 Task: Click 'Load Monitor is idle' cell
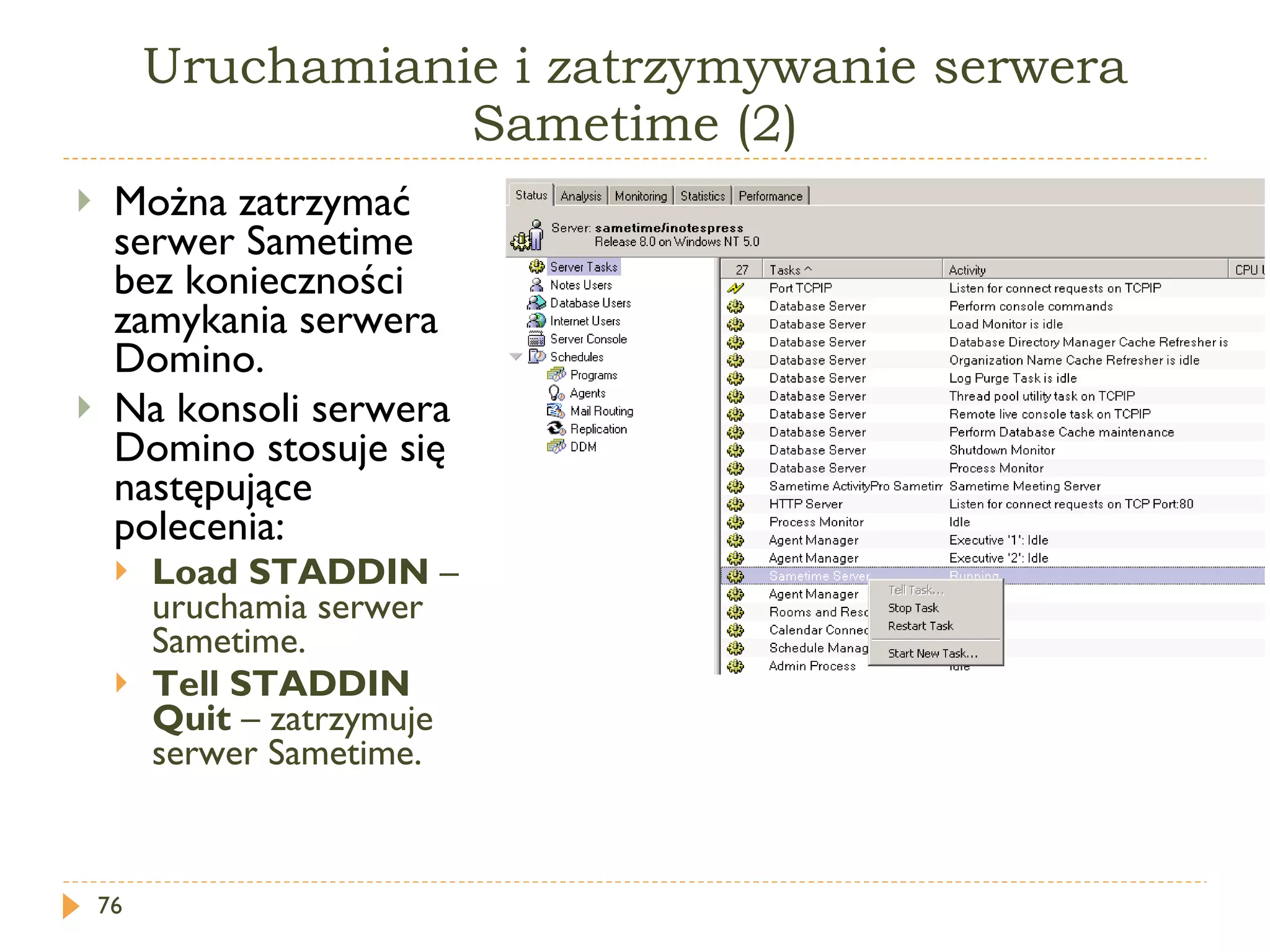[x=1006, y=324]
